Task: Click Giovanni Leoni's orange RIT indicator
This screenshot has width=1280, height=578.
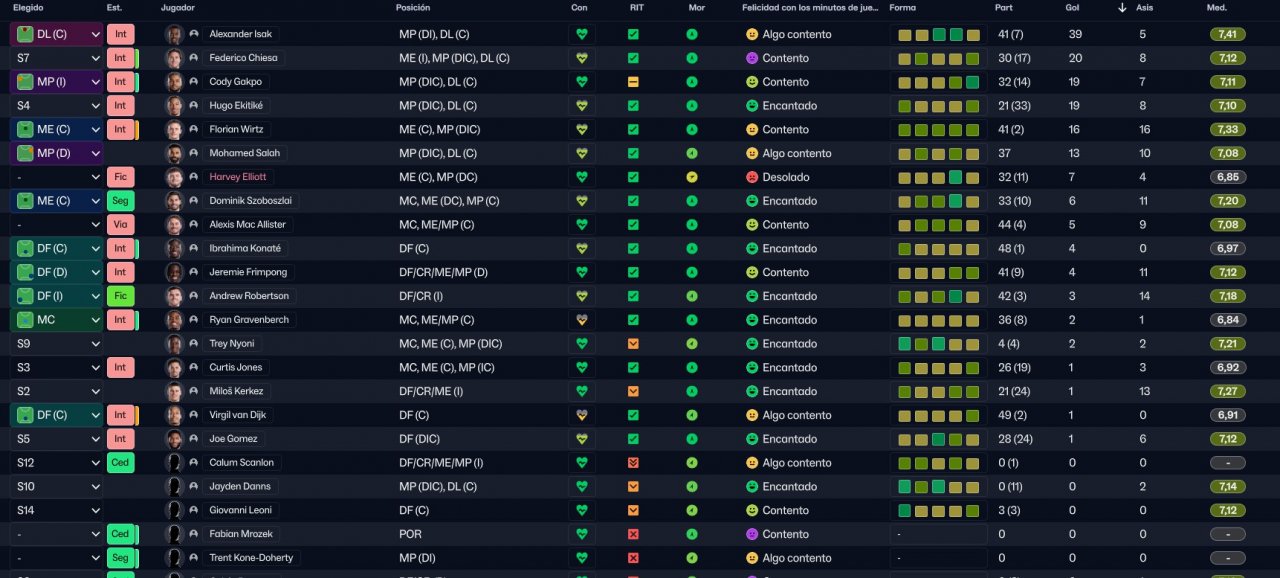Action: (x=633, y=511)
